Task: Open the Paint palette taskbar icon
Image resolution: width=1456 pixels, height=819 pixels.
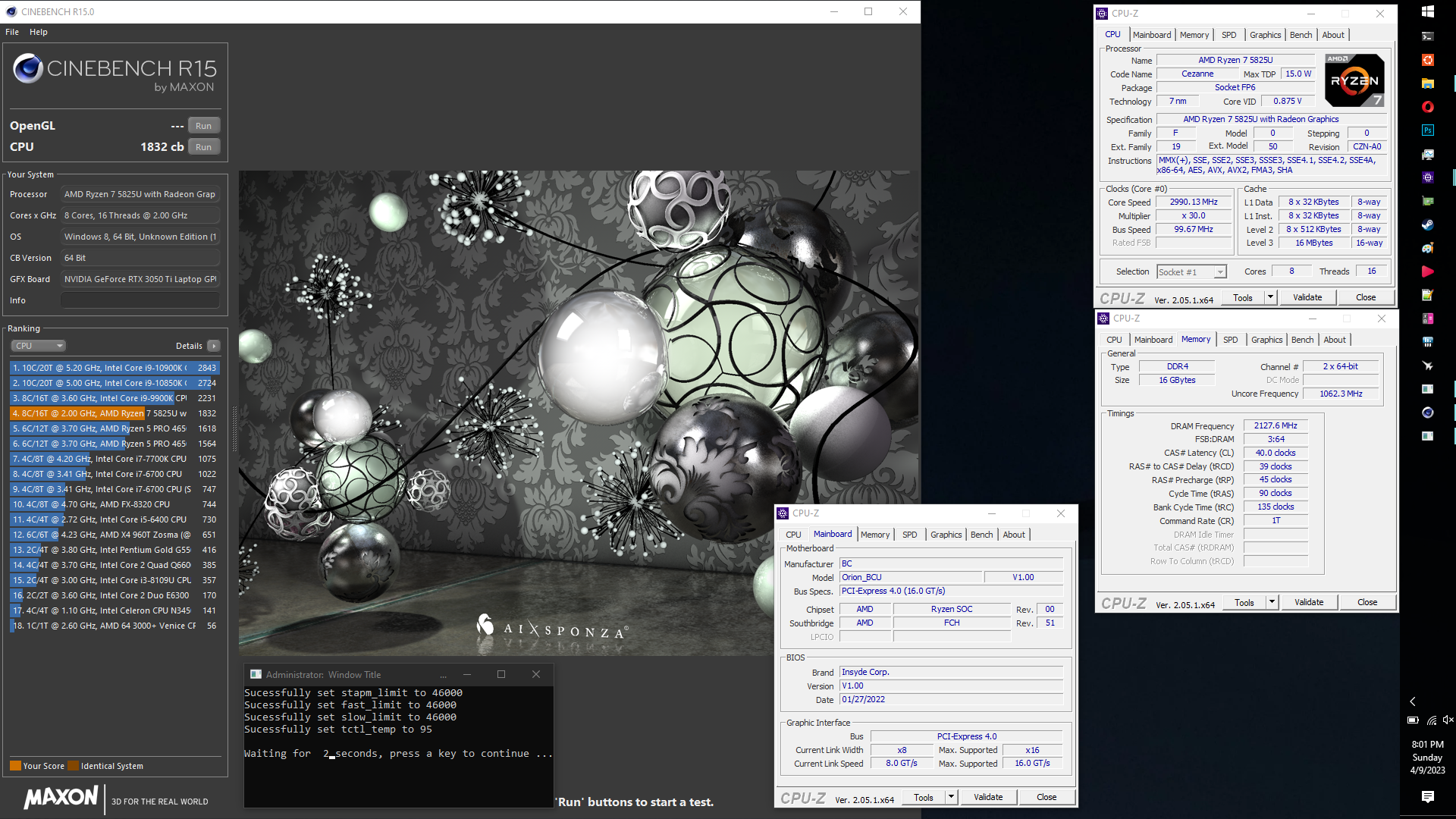Action: (x=1427, y=248)
